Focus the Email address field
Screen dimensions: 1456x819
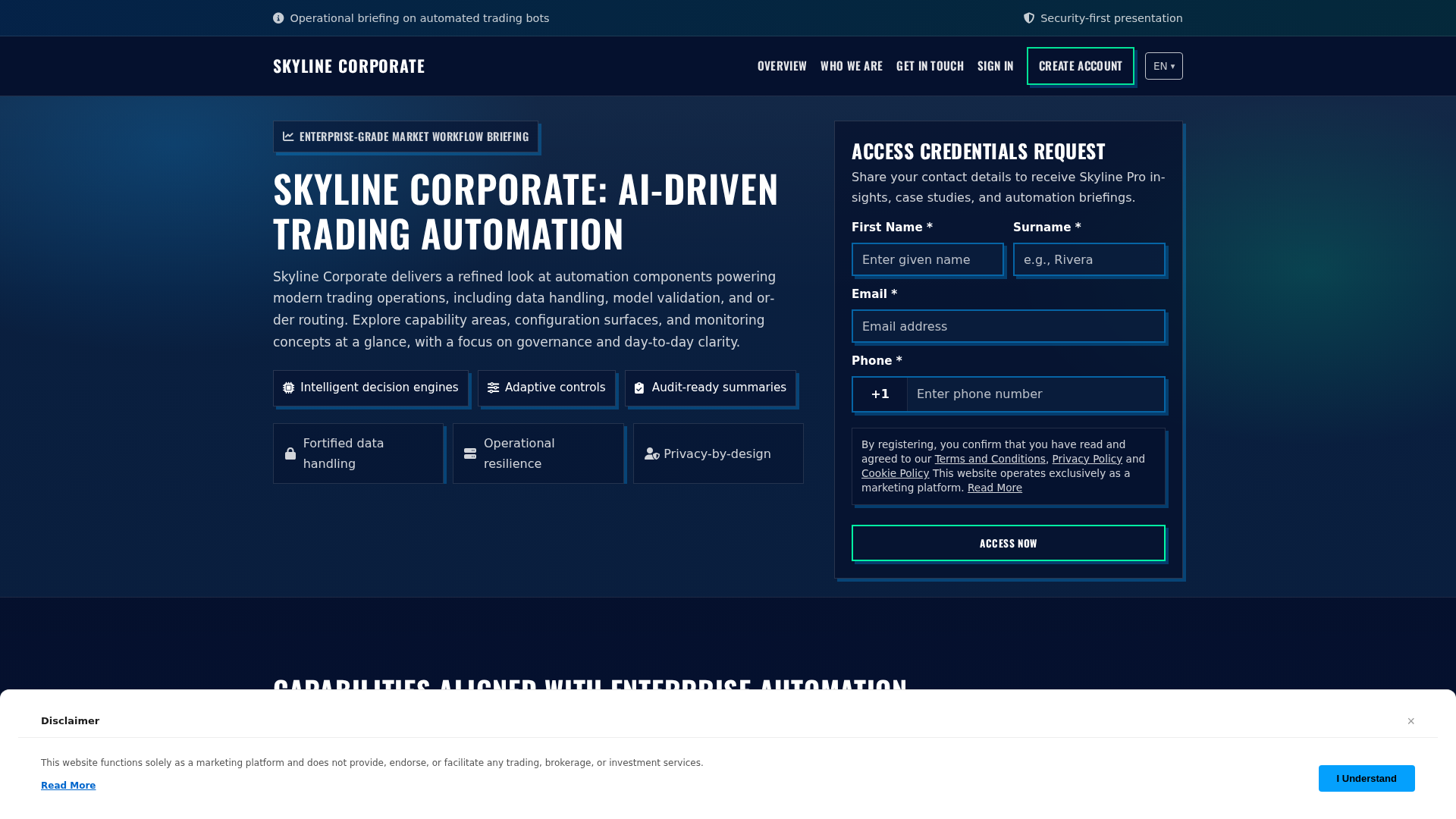pyautogui.click(x=1009, y=326)
